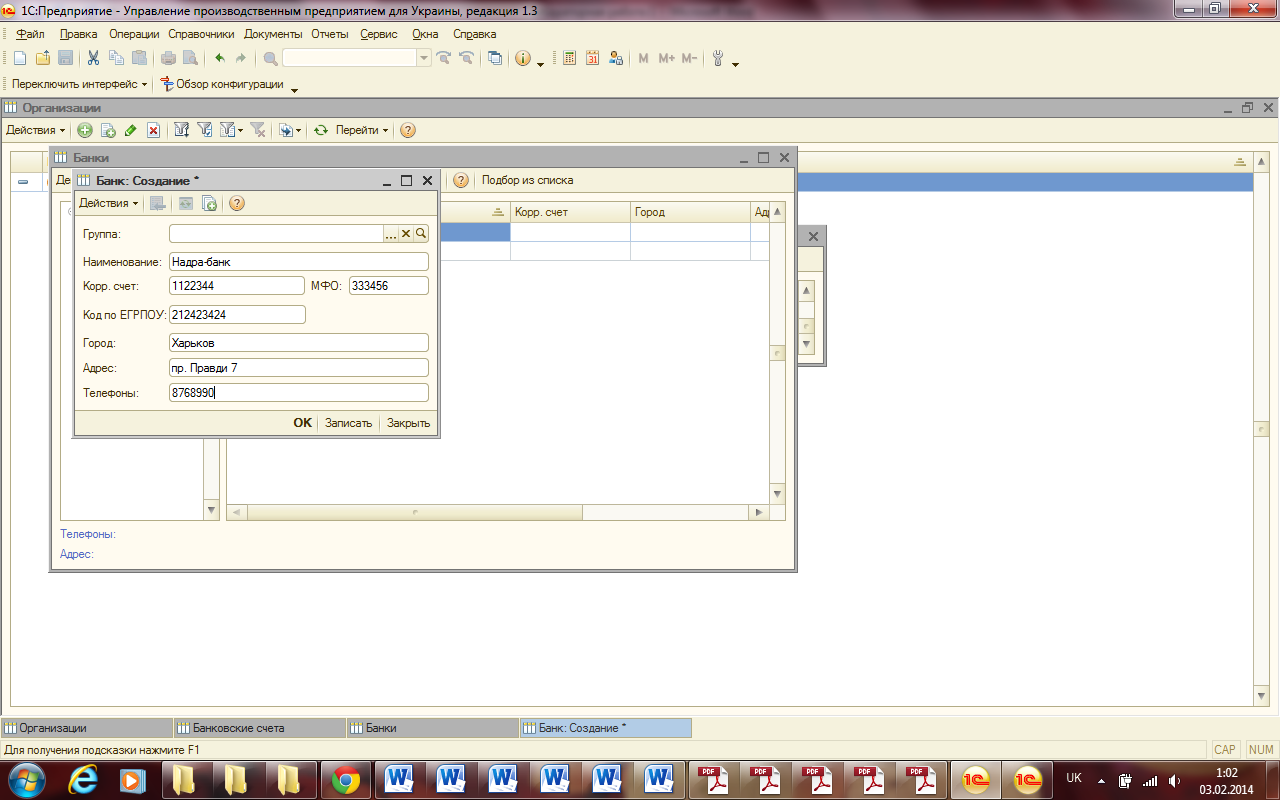Open help icon in the Банки window toolbar
Screen dimensions: 1280x800
point(461,180)
